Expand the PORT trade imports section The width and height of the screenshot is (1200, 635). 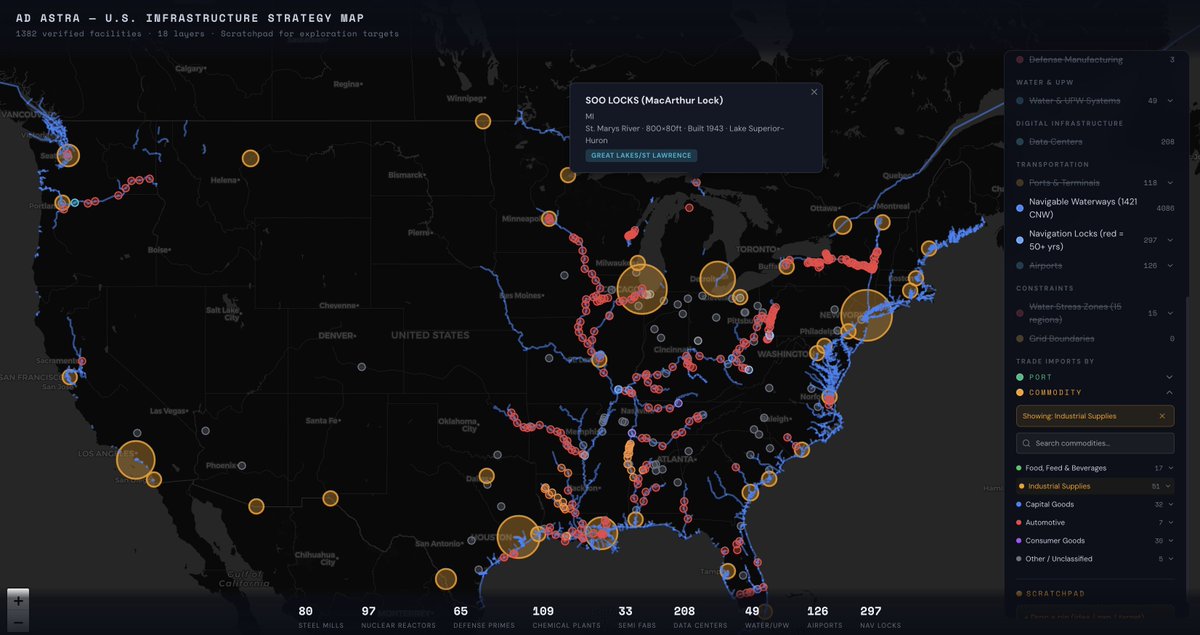(x=1095, y=377)
